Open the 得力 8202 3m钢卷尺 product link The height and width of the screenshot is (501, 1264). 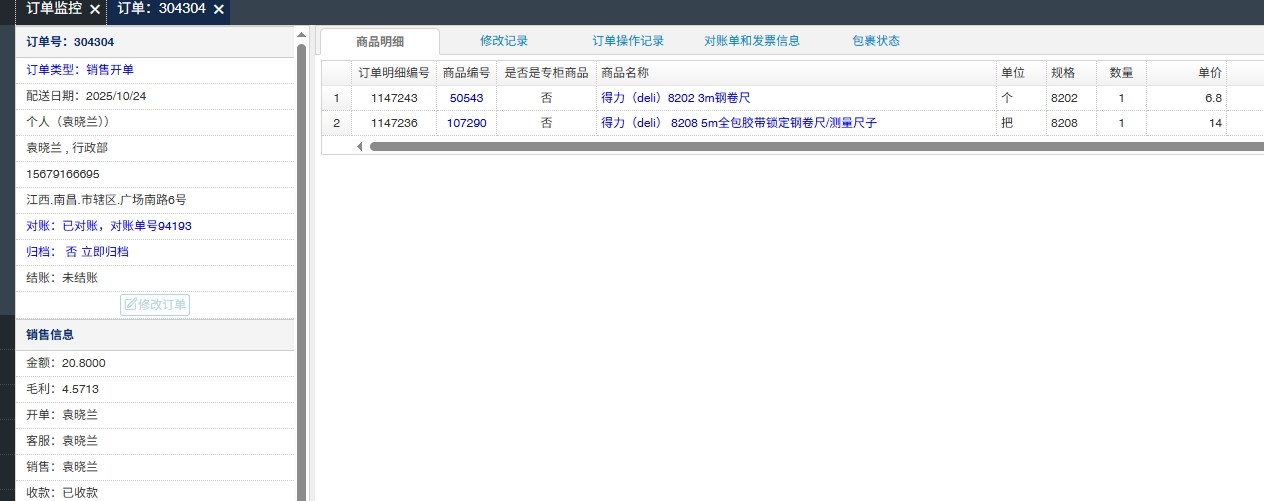click(675, 98)
